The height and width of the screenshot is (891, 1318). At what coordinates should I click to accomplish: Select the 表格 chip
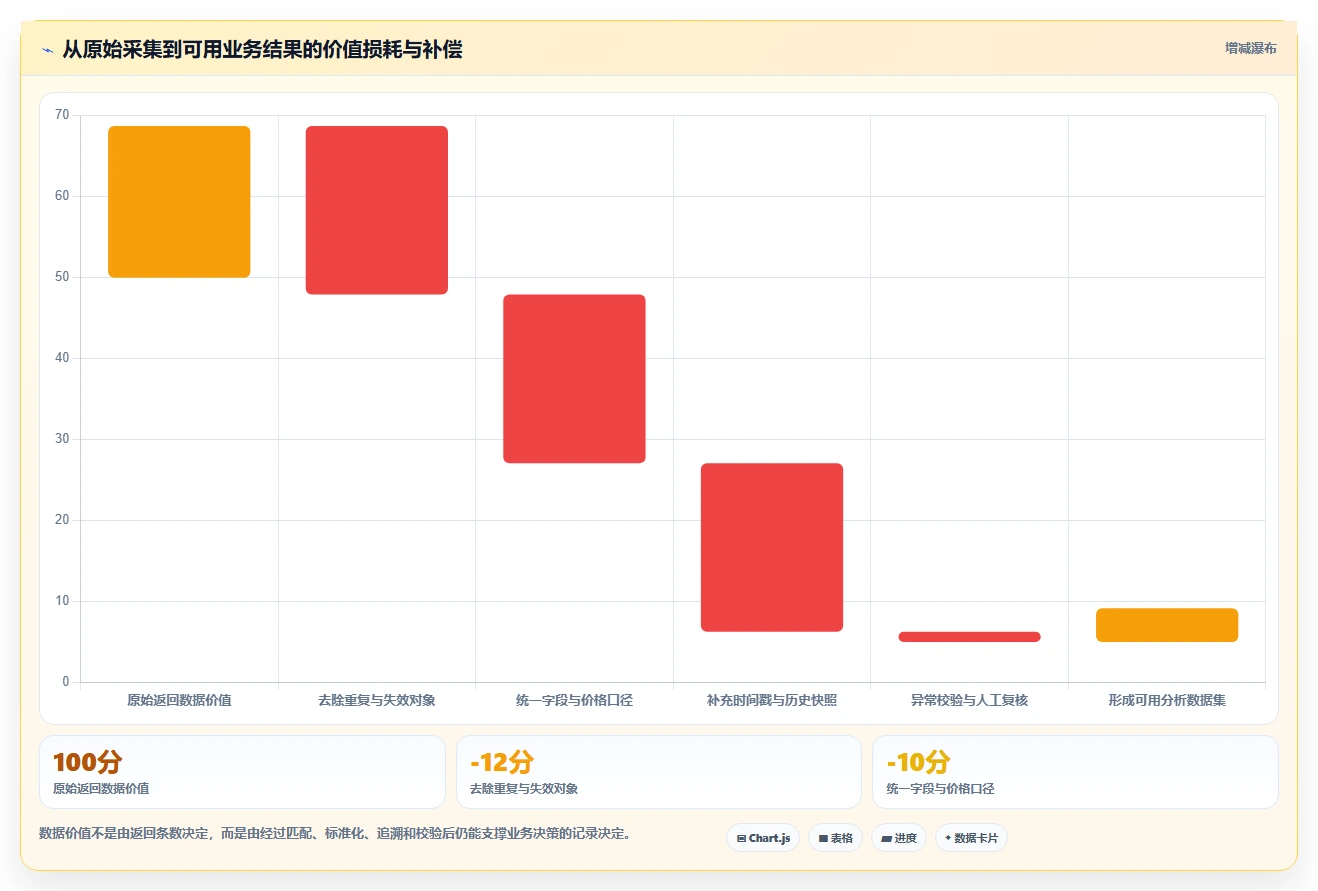[835, 838]
